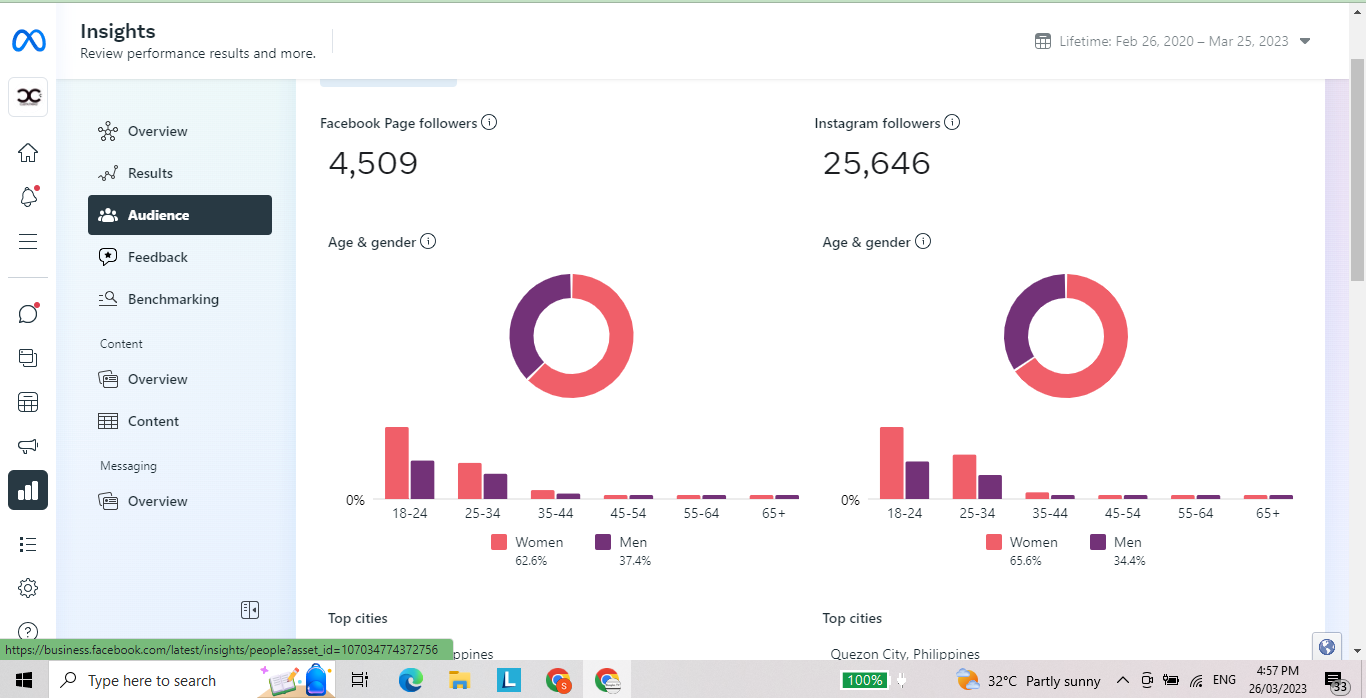Open File Explorer from the taskbar
Viewport: 1366px width, 698px height.
[459, 680]
